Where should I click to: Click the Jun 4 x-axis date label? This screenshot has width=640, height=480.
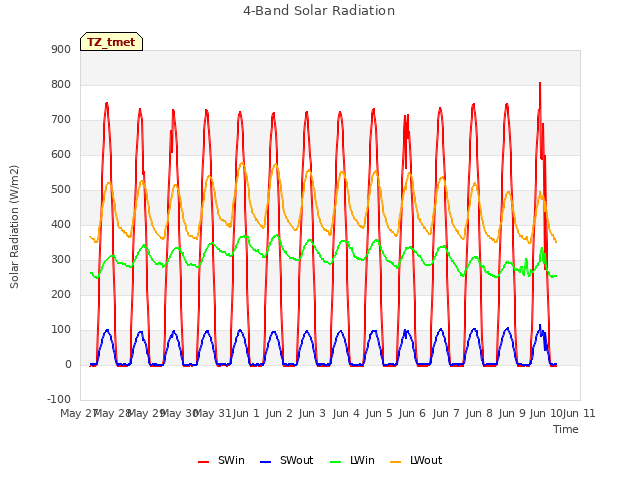pos(346,413)
